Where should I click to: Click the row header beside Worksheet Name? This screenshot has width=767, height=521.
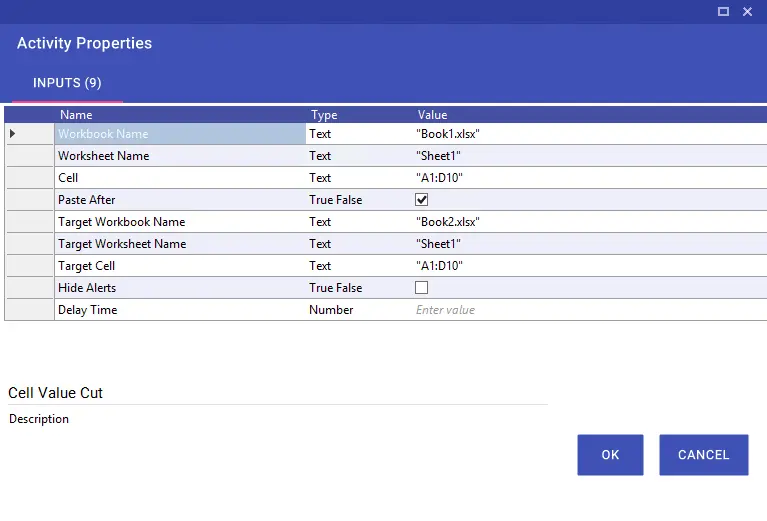[29, 156]
